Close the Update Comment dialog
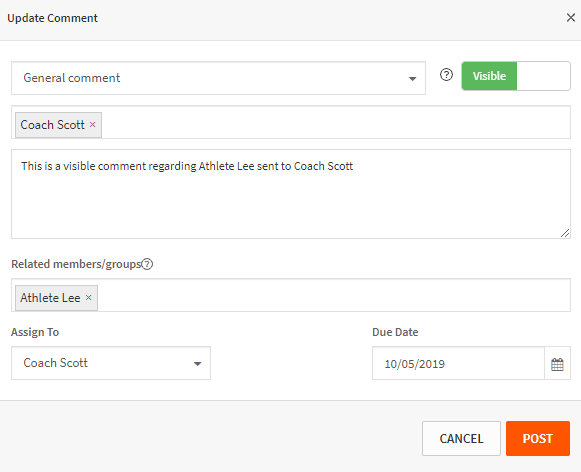The width and height of the screenshot is (581, 472). tap(571, 17)
